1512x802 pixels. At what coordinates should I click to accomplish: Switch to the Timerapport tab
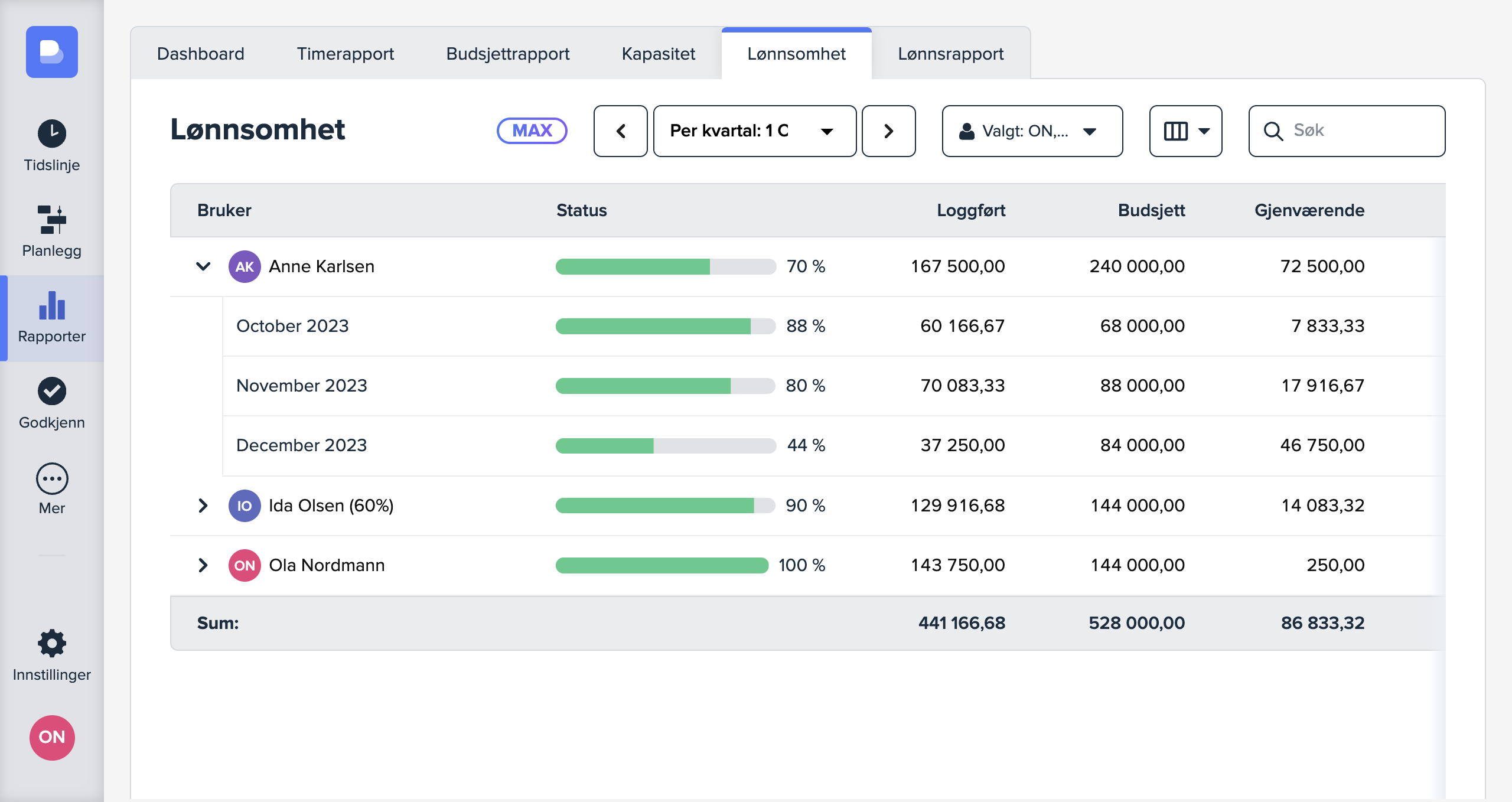[x=346, y=54]
